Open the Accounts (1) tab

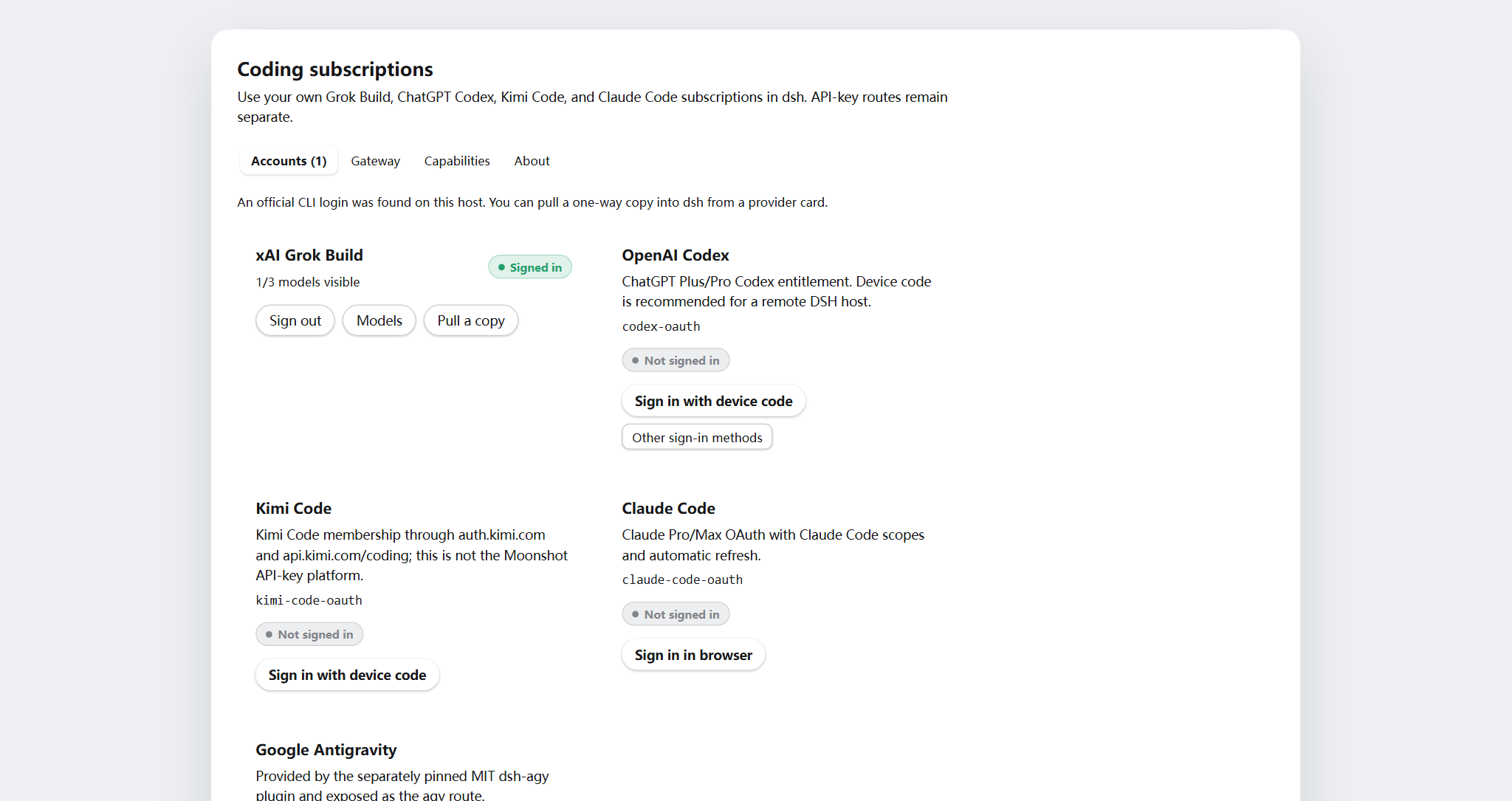289,161
